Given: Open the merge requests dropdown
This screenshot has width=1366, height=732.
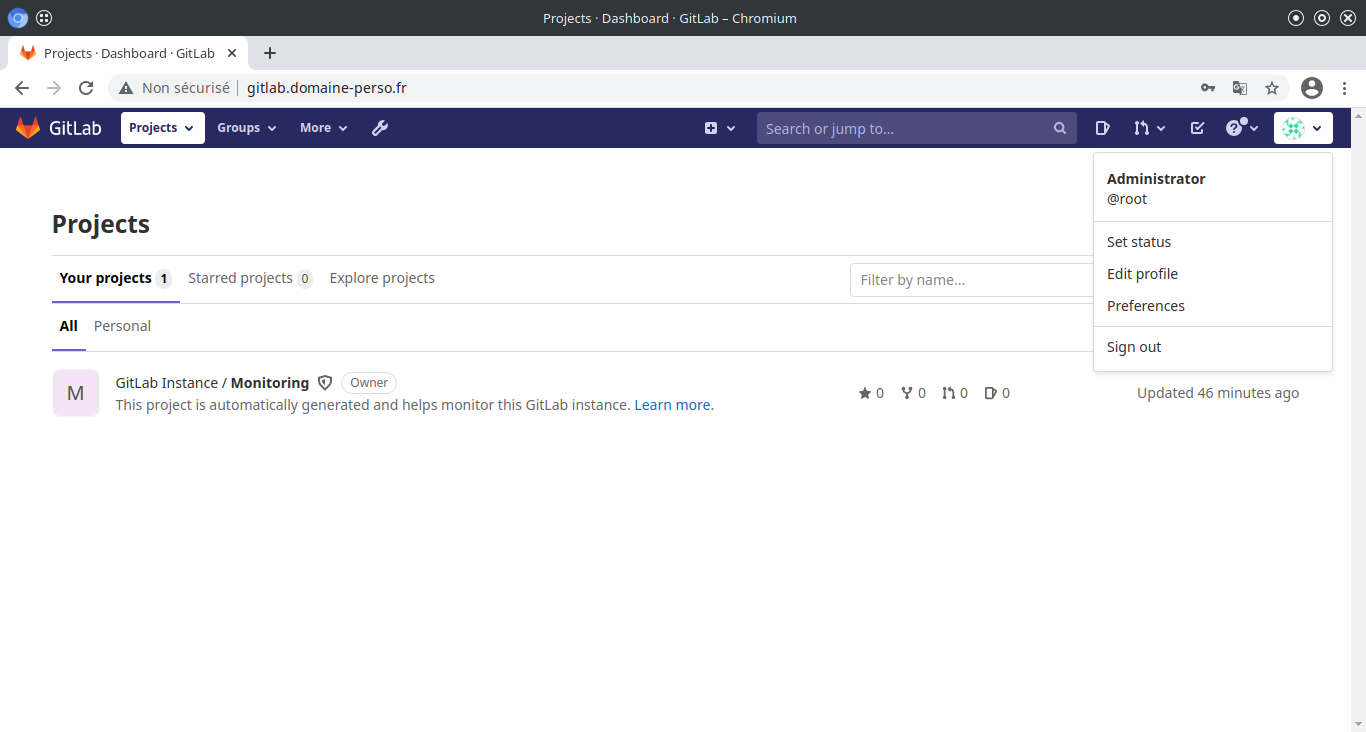Looking at the screenshot, I should (1149, 128).
